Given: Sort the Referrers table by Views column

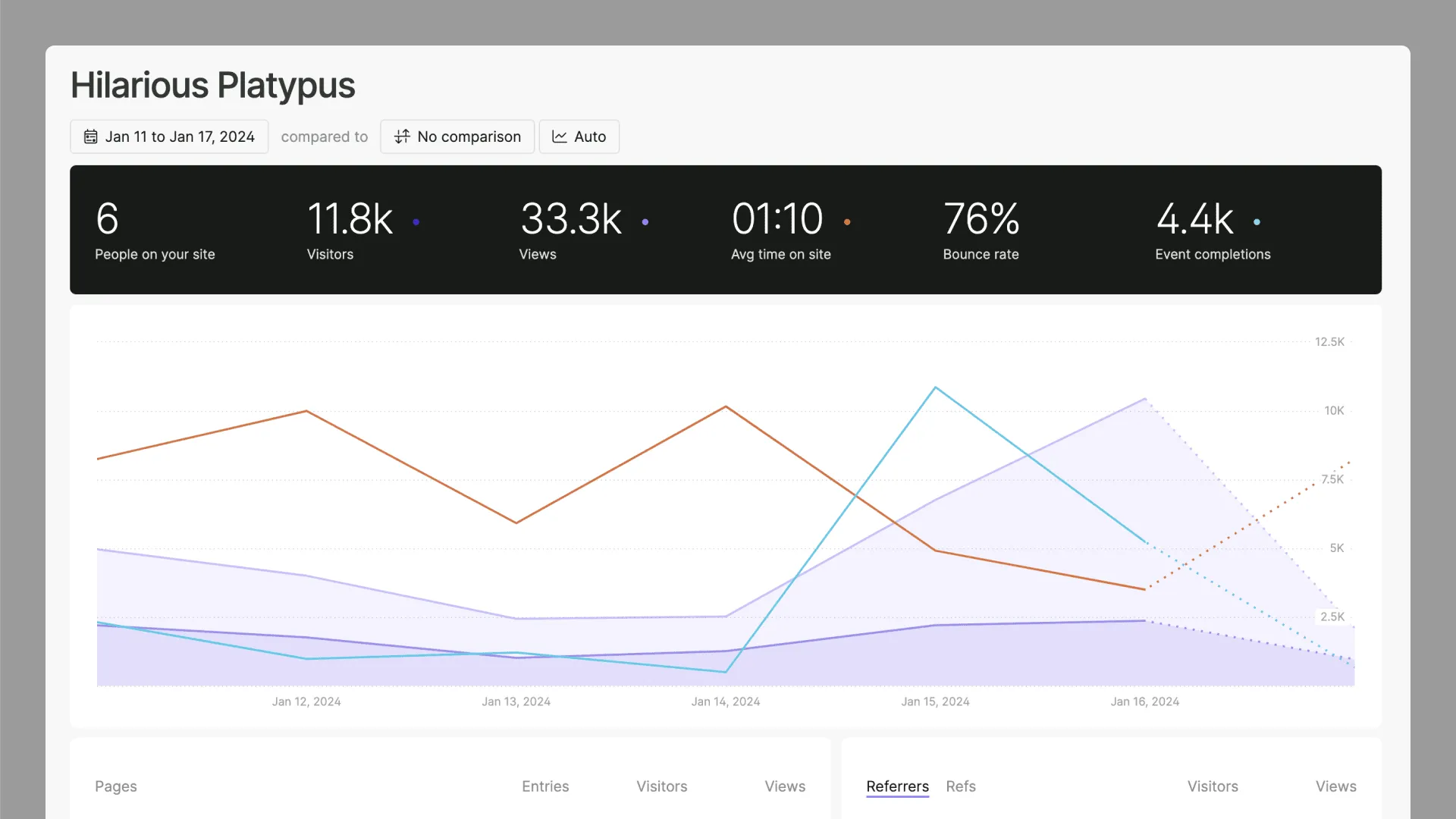Looking at the screenshot, I should point(1335,786).
